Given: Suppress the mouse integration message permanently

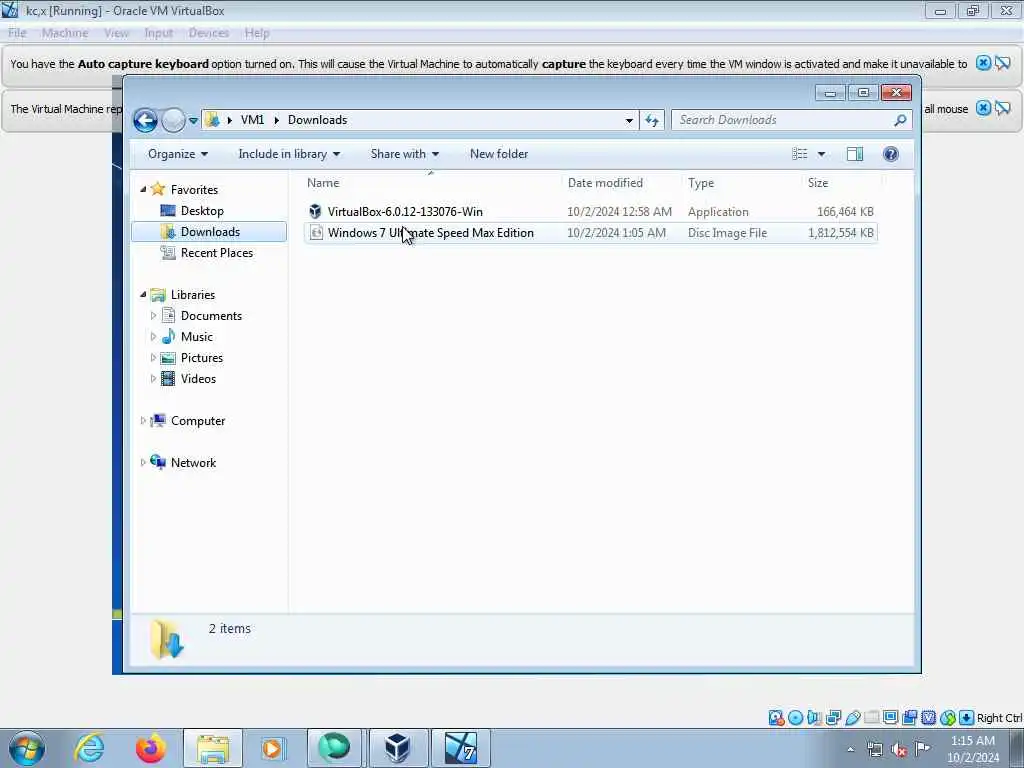Looking at the screenshot, I should [x=1003, y=108].
